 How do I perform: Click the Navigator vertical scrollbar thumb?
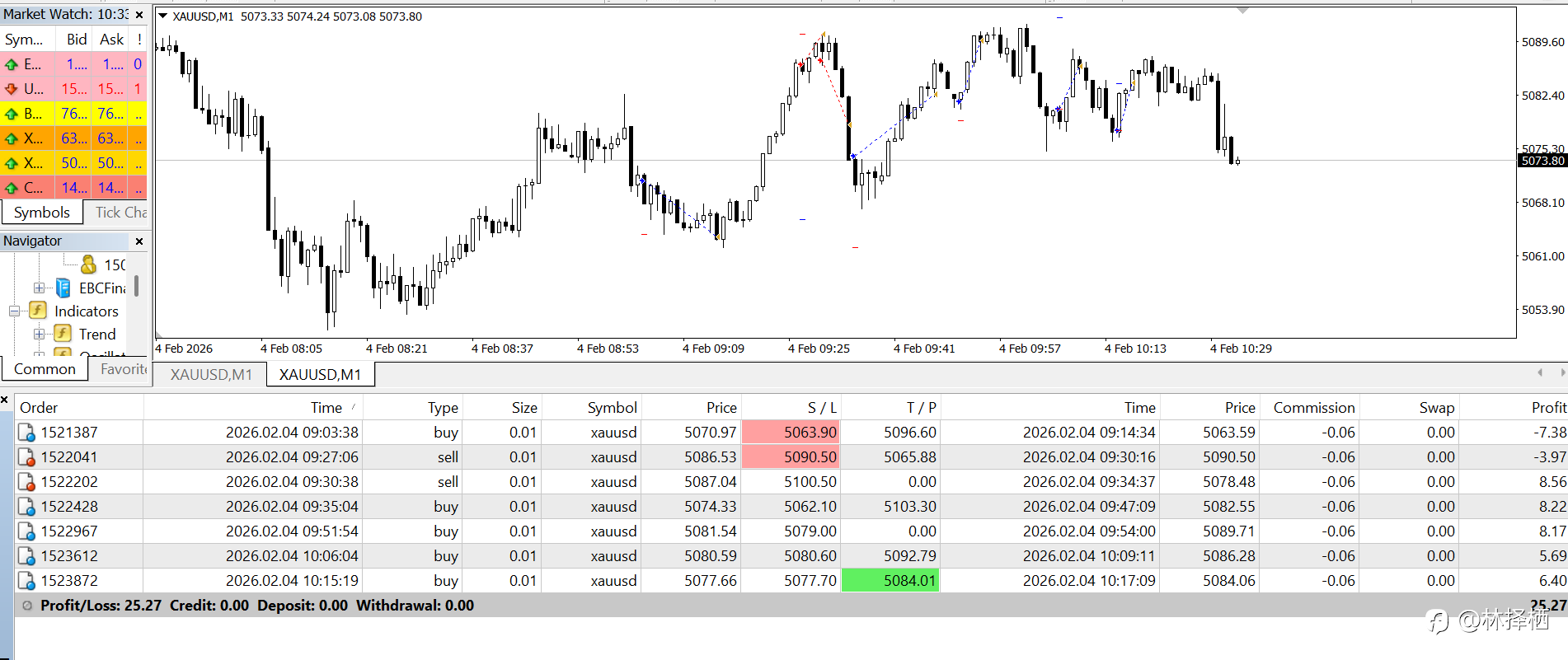[x=136, y=286]
